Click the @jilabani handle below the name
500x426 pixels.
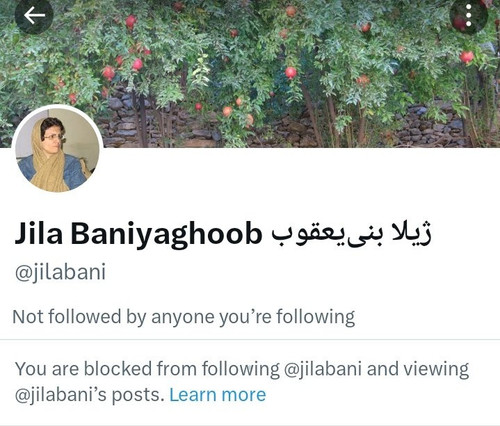coord(60,272)
